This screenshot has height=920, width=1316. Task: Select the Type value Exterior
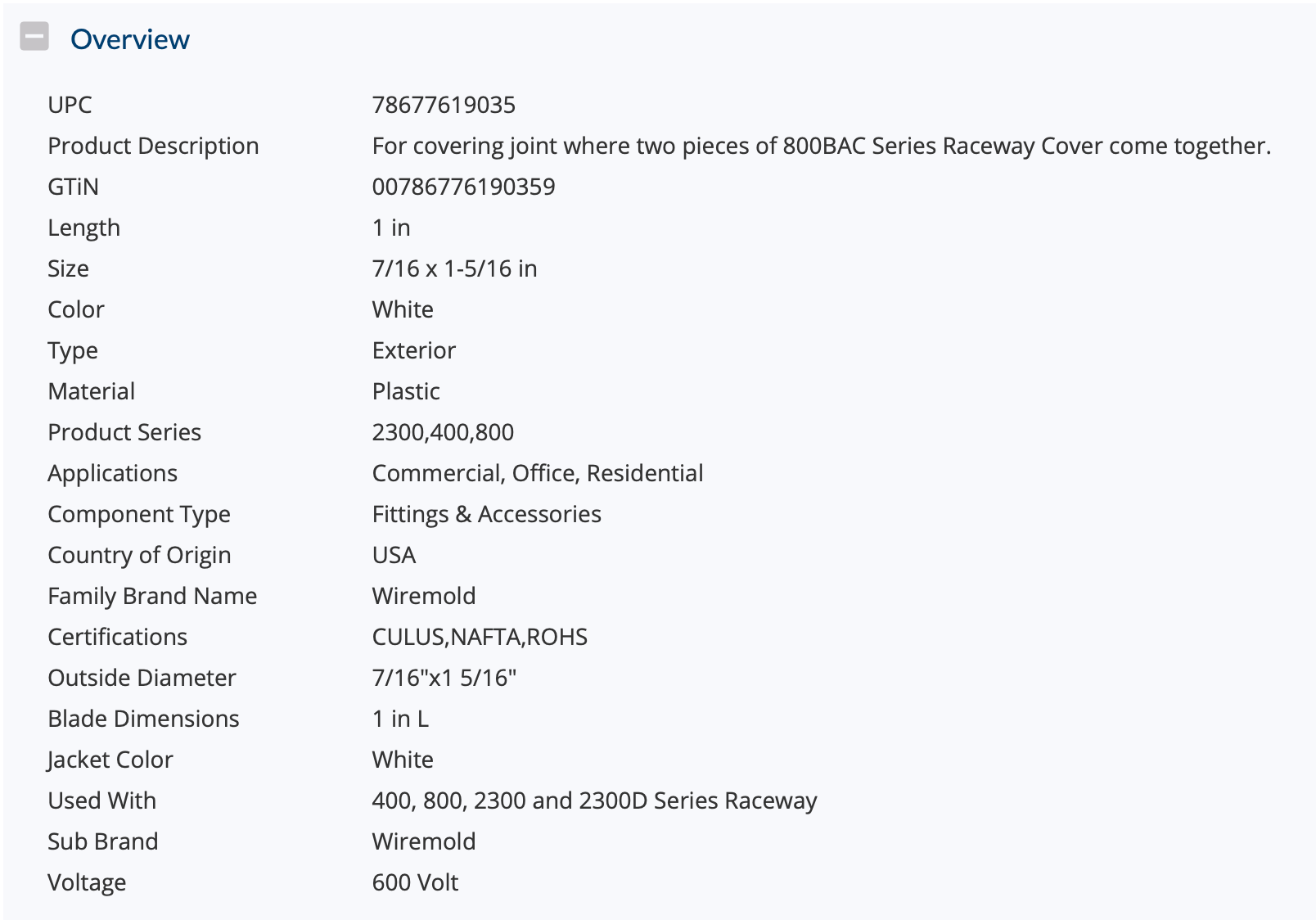pos(413,350)
